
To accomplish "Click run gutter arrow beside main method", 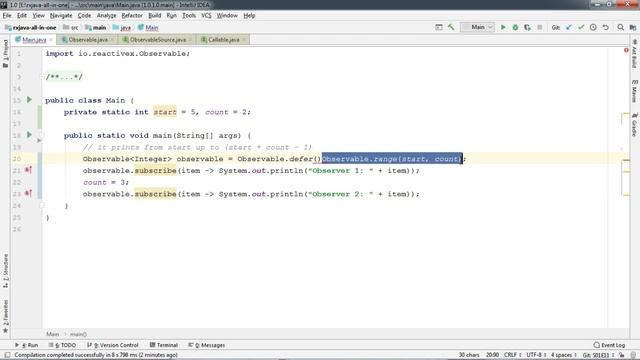I will pyautogui.click(x=29, y=135).
